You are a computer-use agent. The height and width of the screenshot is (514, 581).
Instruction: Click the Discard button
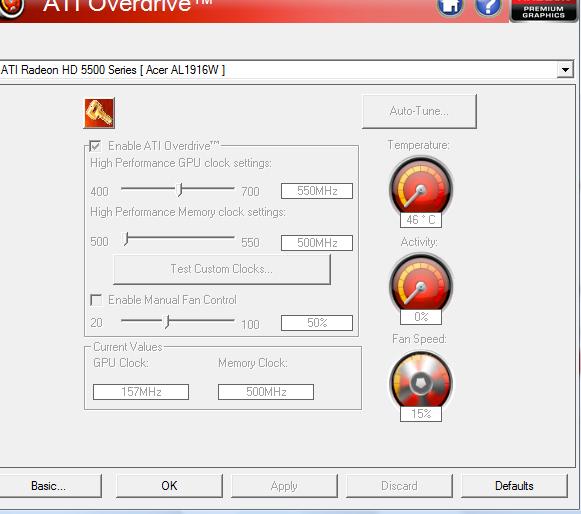pyautogui.click(x=399, y=486)
